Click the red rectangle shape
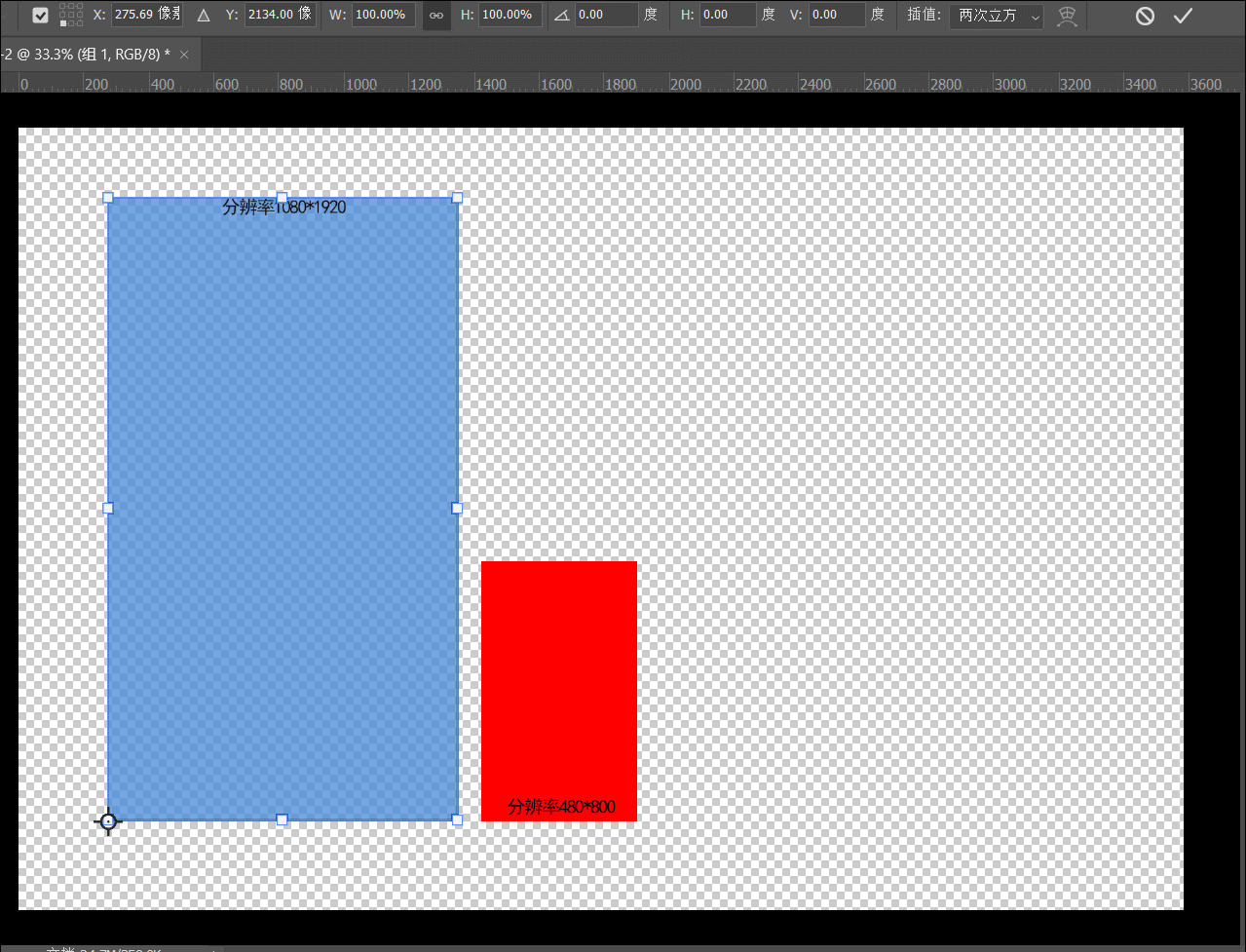The height and width of the screenshot is (952, 1246). [x=559, y=691]
